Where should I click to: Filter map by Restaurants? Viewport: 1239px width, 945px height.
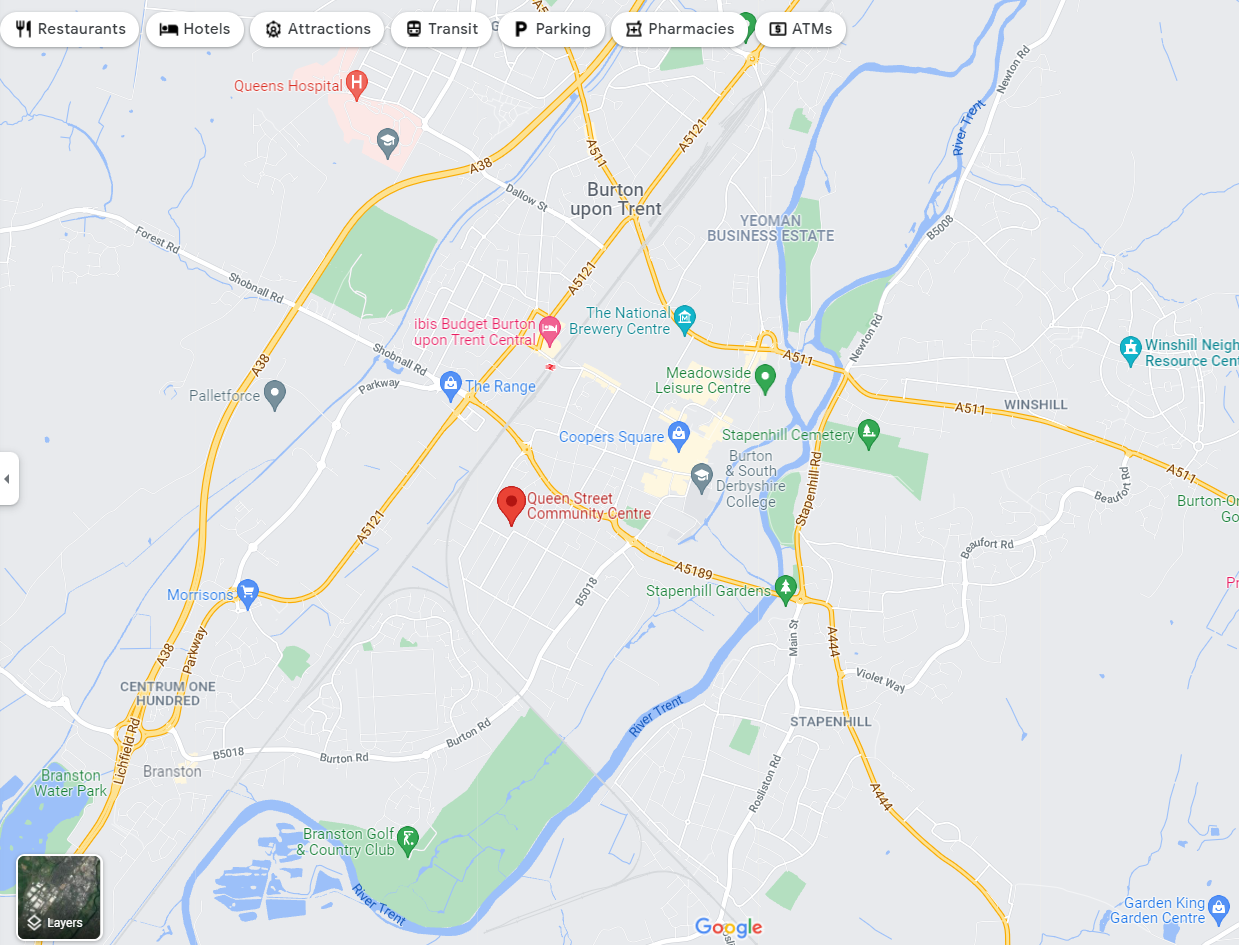(70, 29)
